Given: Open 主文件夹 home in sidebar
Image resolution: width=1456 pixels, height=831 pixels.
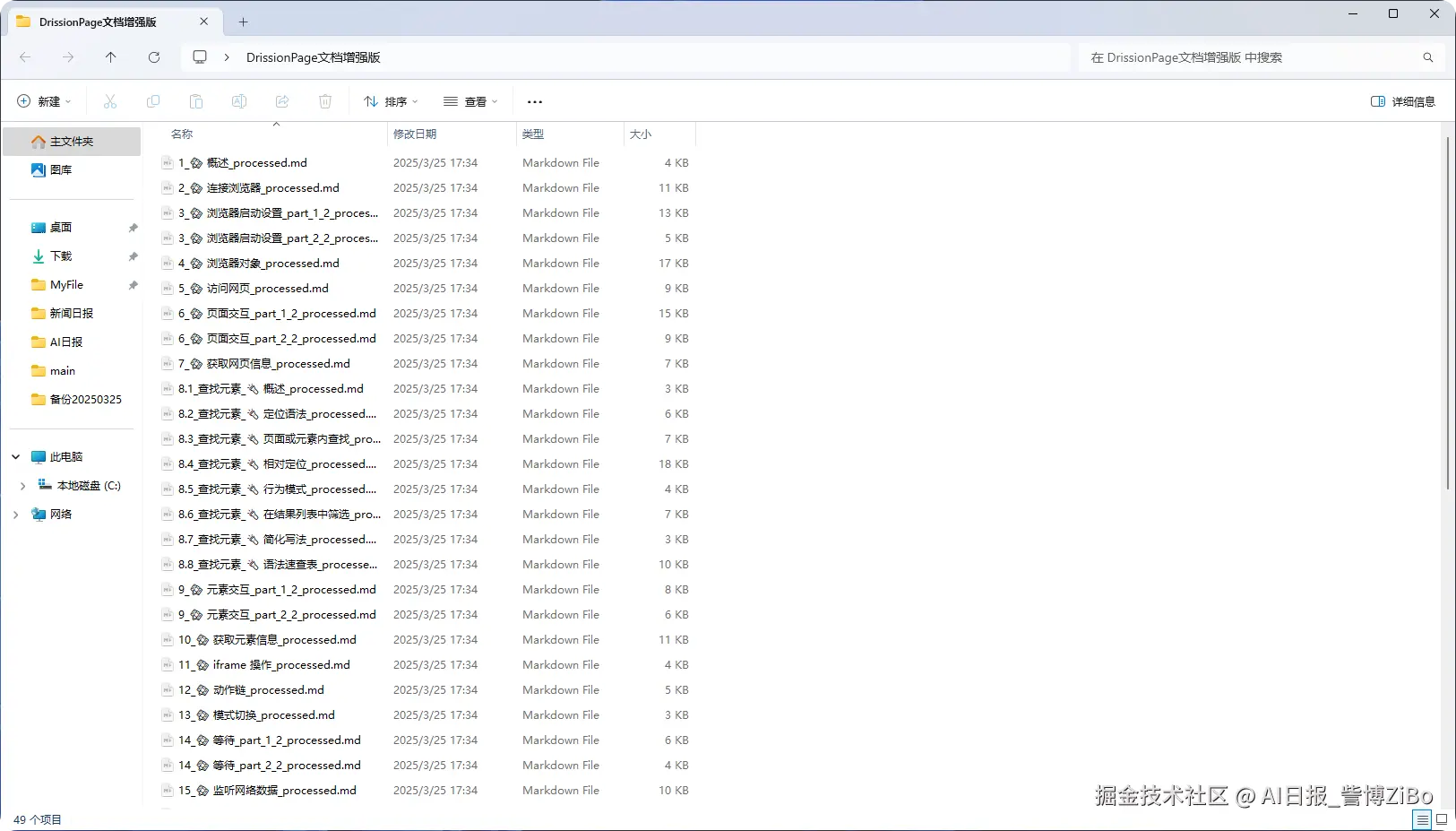Looking at the screenshot, I should pos(73,142).
